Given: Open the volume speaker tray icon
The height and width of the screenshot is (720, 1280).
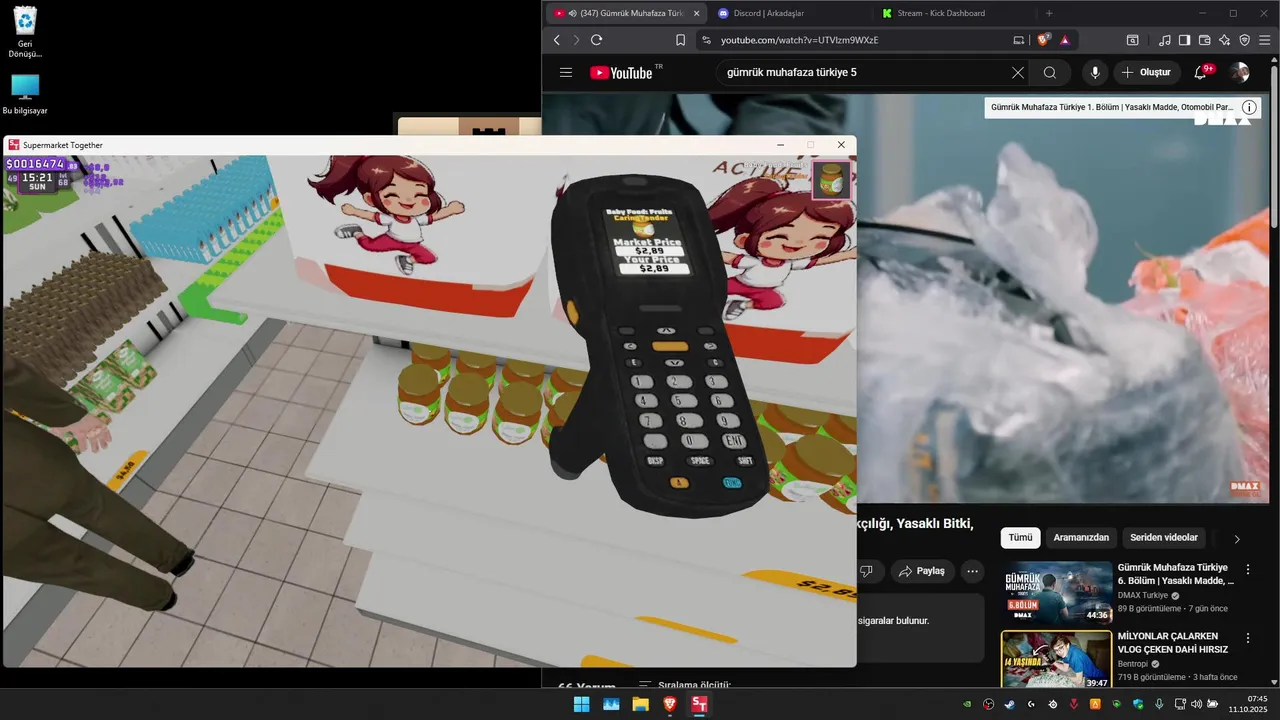Looking at the screenshot, I should [x=1197, y=704].
